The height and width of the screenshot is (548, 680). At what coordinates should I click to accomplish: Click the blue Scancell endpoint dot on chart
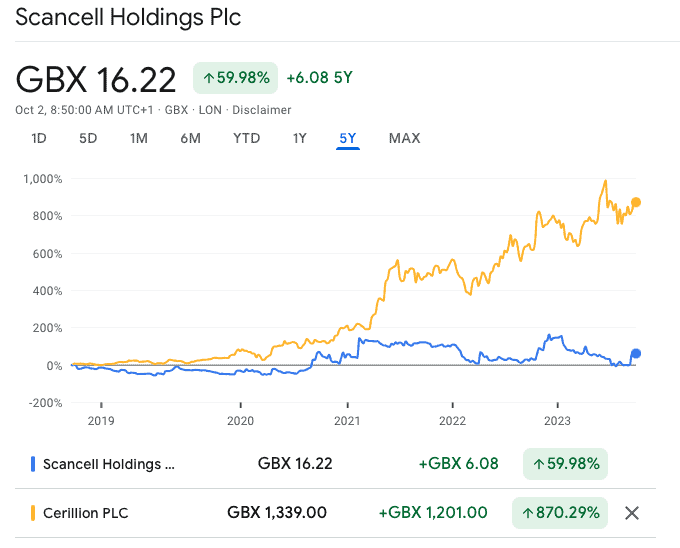tap(636, 353)
